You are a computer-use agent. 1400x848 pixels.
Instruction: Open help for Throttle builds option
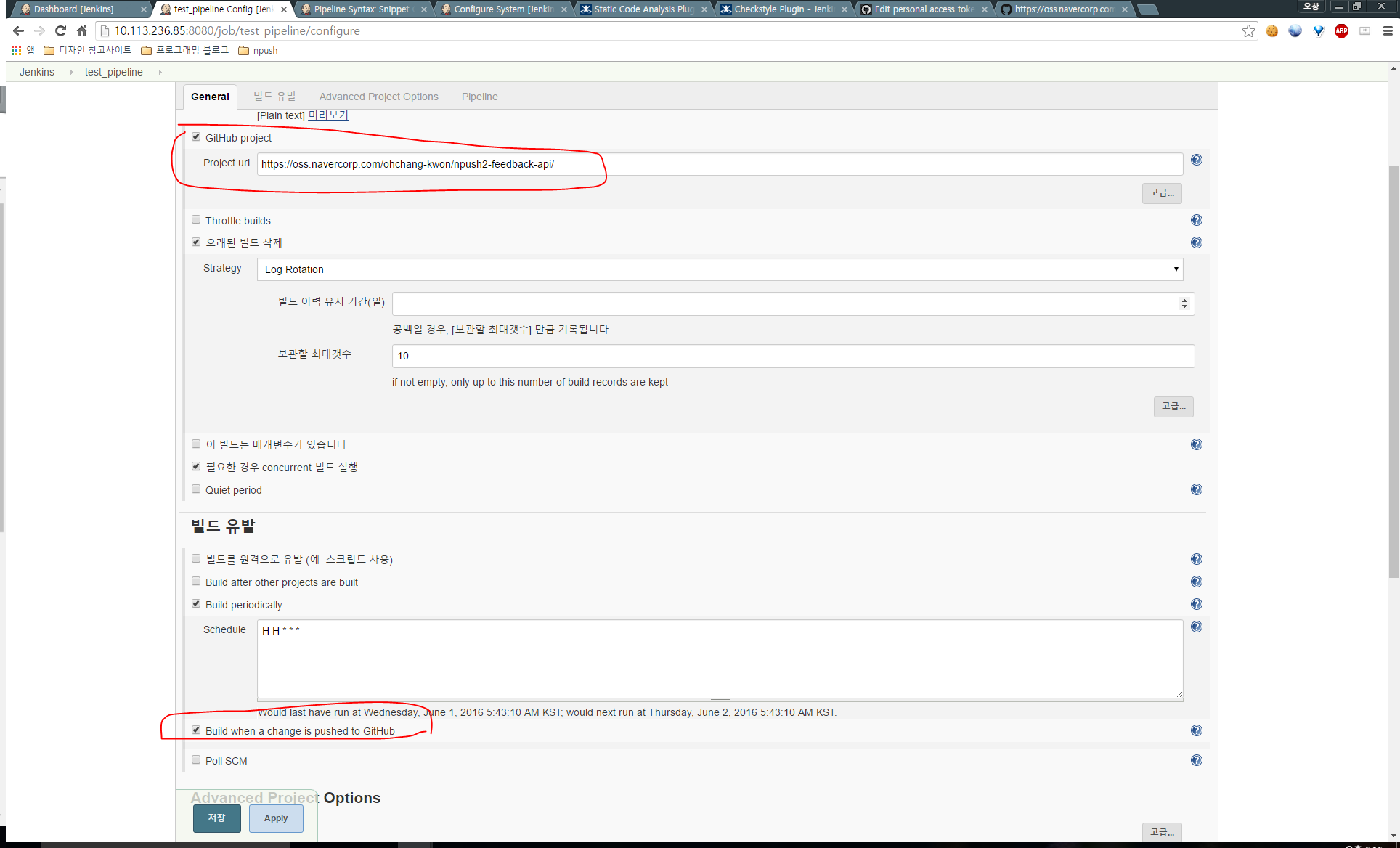pos(1197,220)
